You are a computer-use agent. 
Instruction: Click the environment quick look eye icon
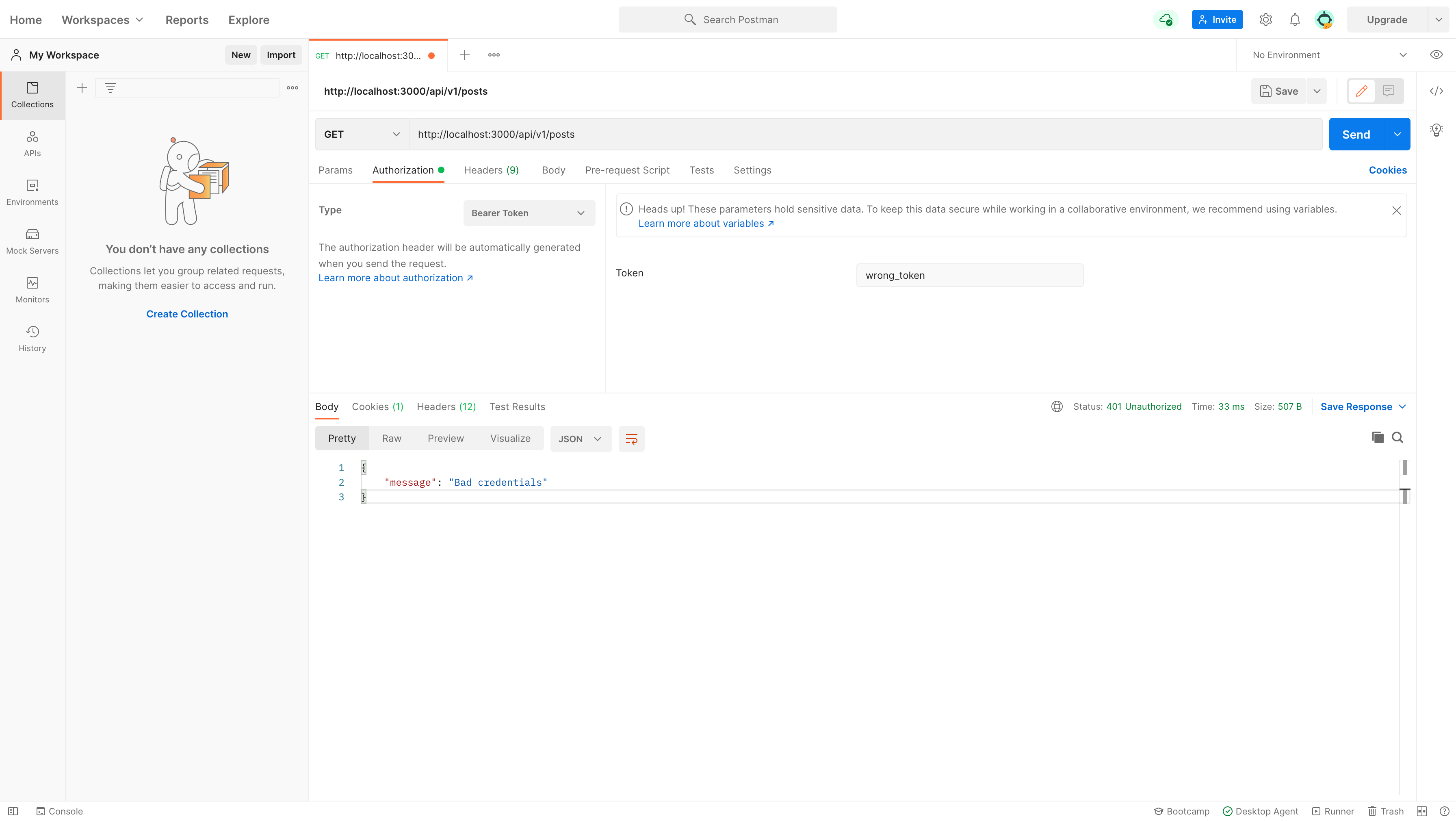[1436, 55]
